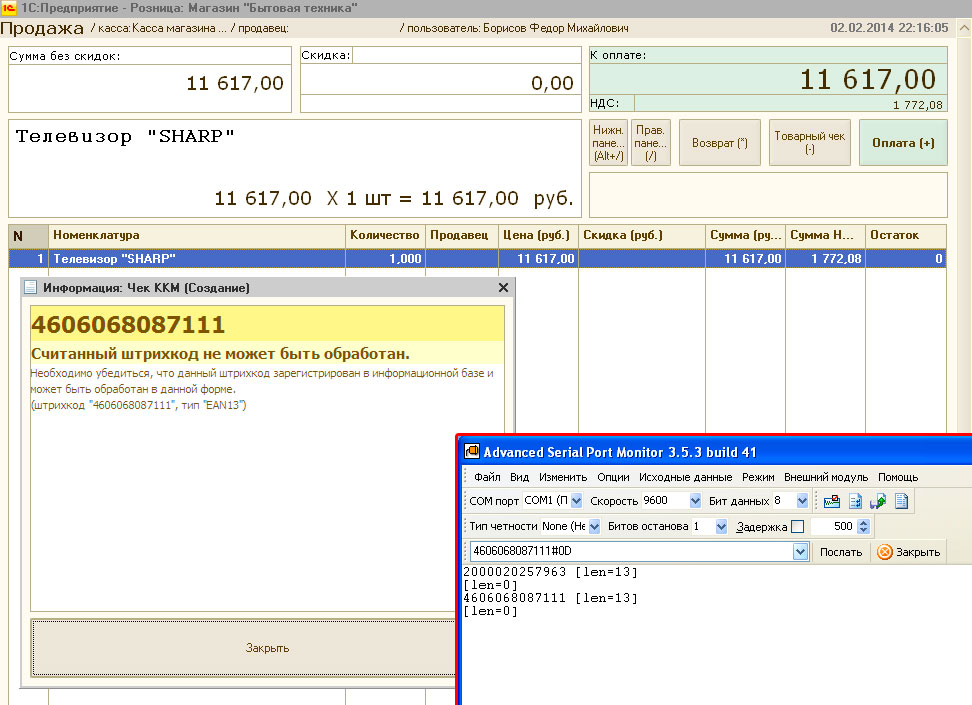The width and height of the screenshot is (972, 705).
Task: Click the document icon at toolbar end
Action: [x=901, y=501]
